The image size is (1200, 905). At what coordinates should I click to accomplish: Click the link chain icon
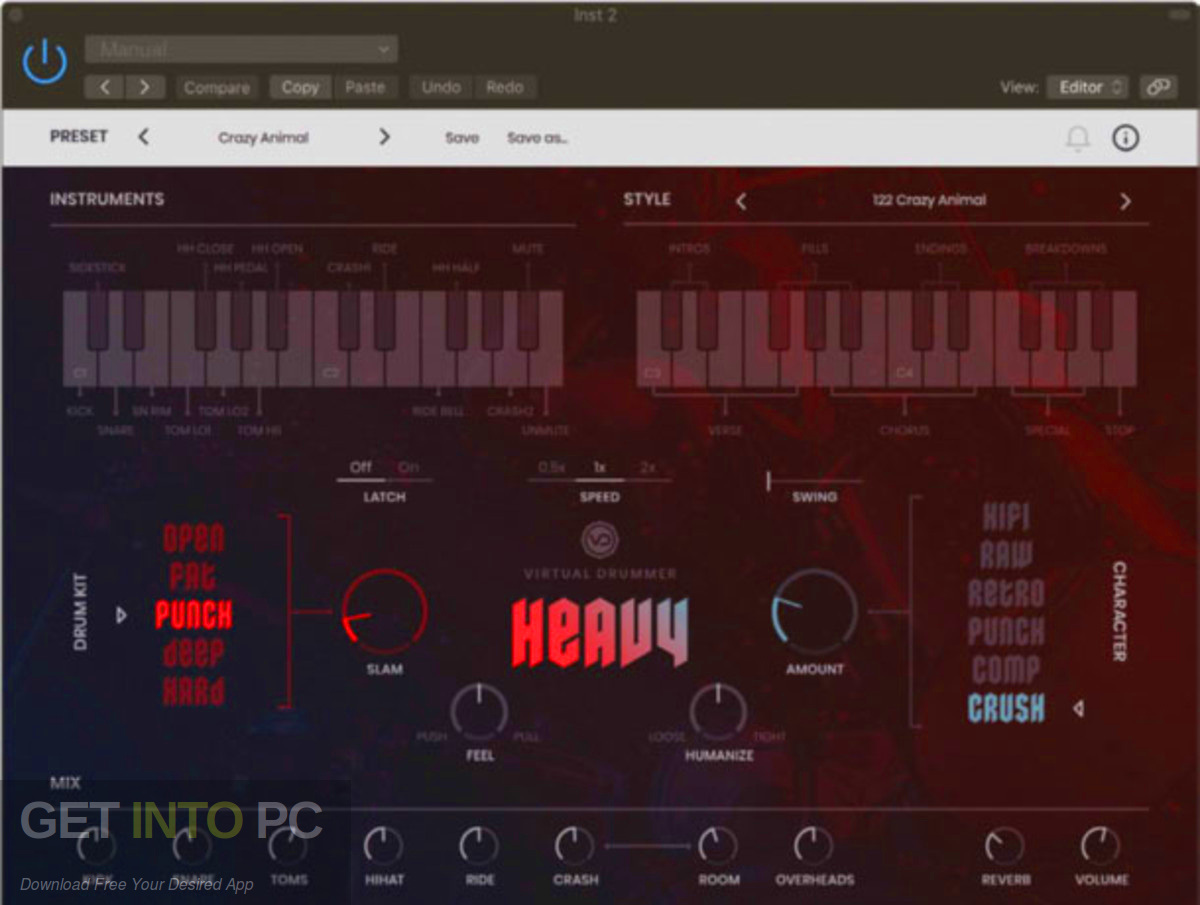(1158, 87)
